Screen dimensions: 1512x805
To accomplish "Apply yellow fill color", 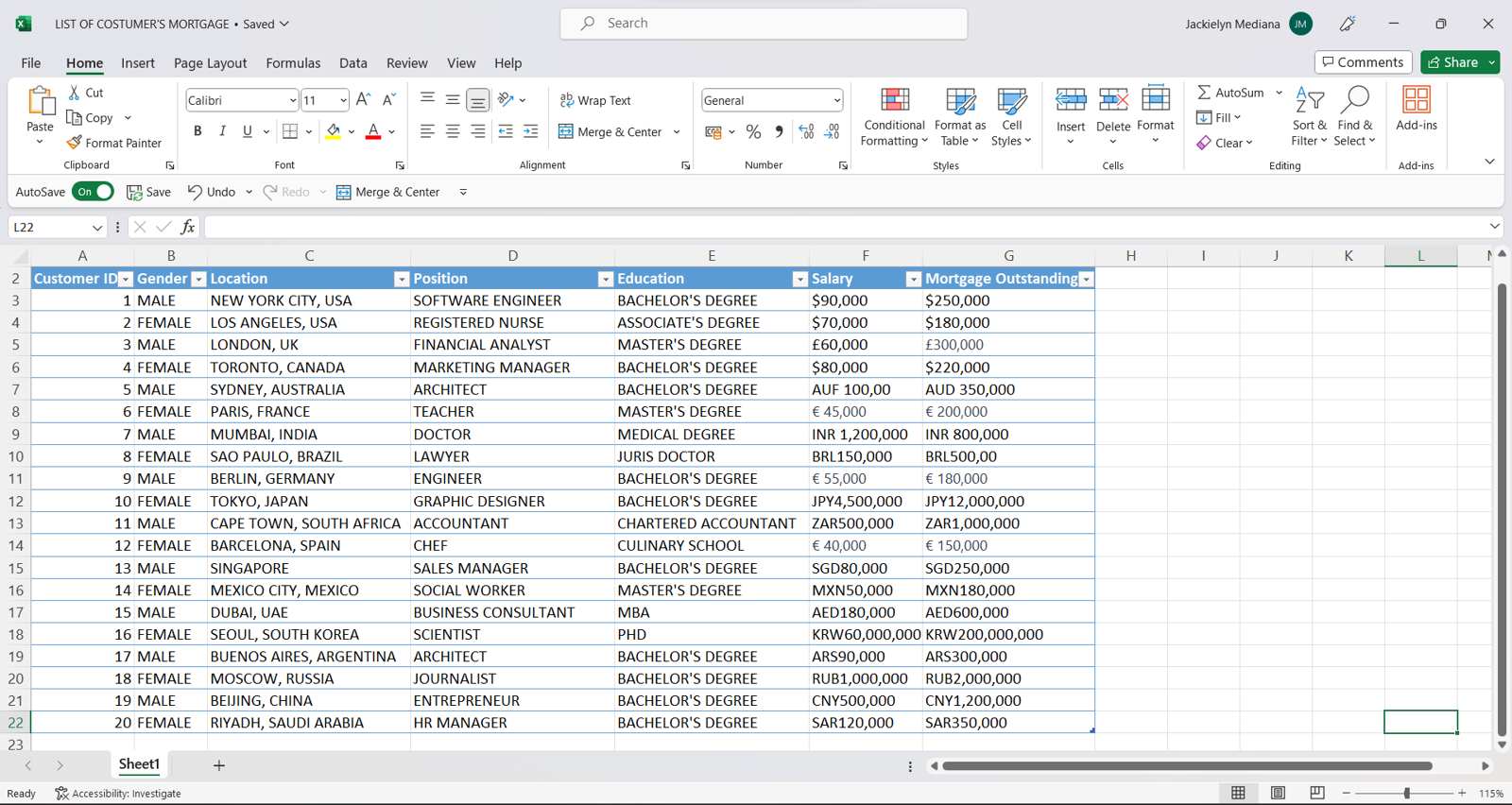I will 334,131.
